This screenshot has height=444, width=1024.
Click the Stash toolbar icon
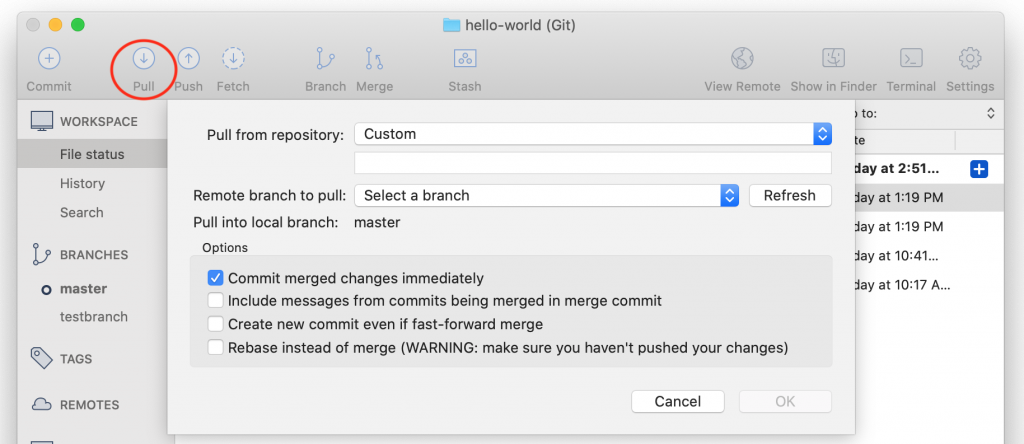pos(464,59)
